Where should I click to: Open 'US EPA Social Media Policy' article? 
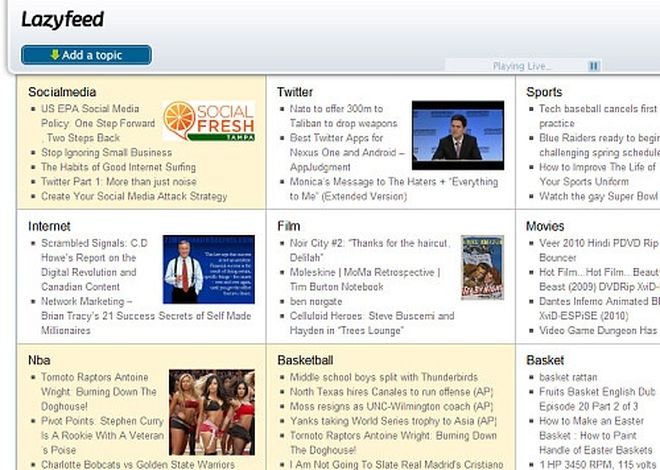tap(98, 123)
